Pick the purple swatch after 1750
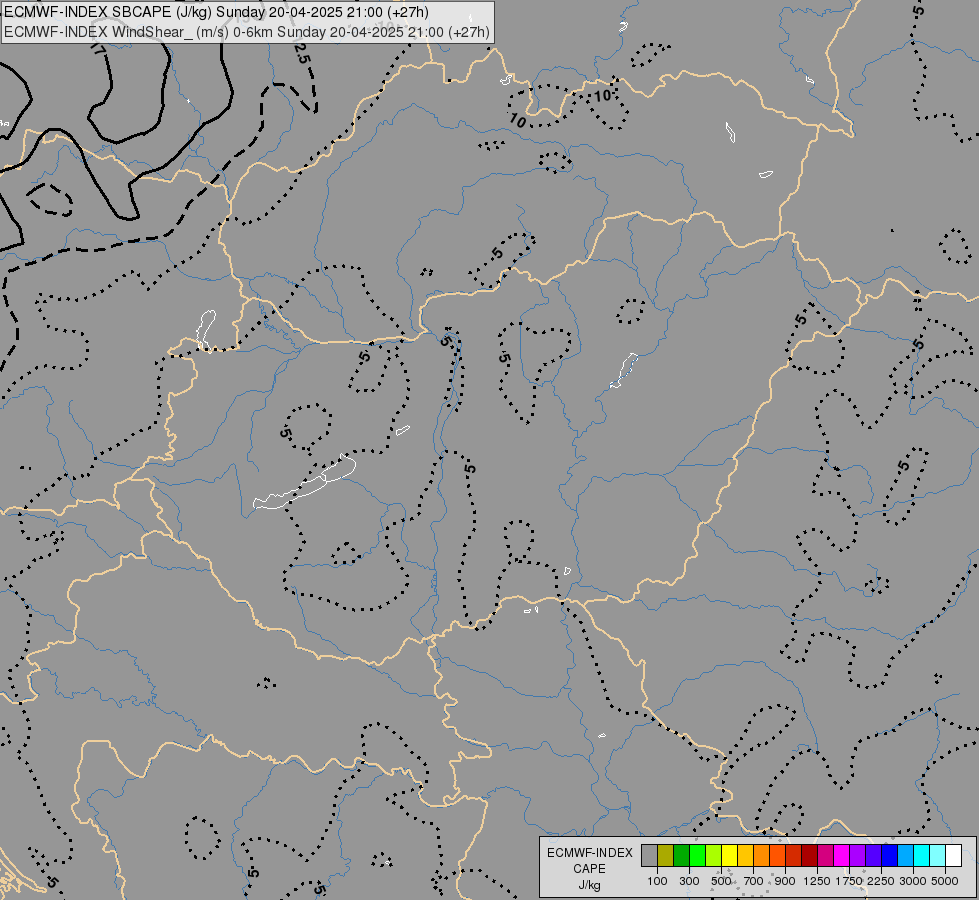979x900 pixels. click(x=858, y=855)
